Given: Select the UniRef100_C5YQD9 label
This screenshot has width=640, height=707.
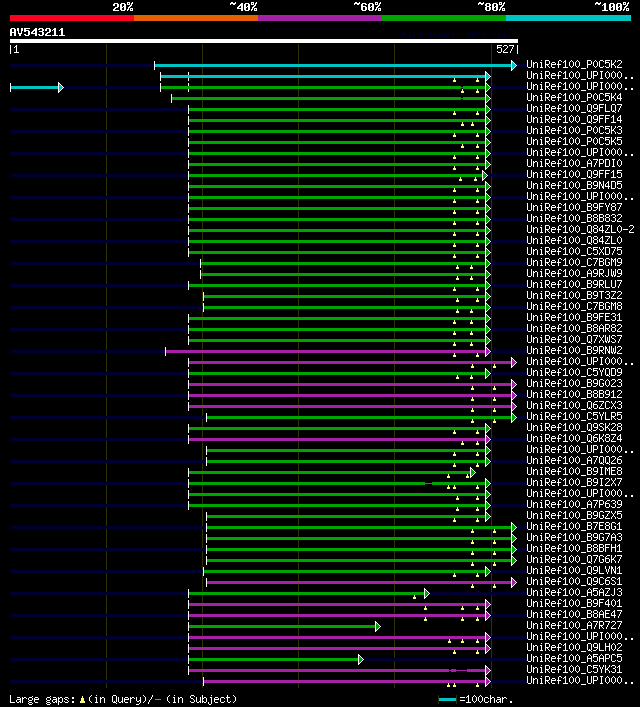Looking at the screenshot, I should [x=574, y=372].
